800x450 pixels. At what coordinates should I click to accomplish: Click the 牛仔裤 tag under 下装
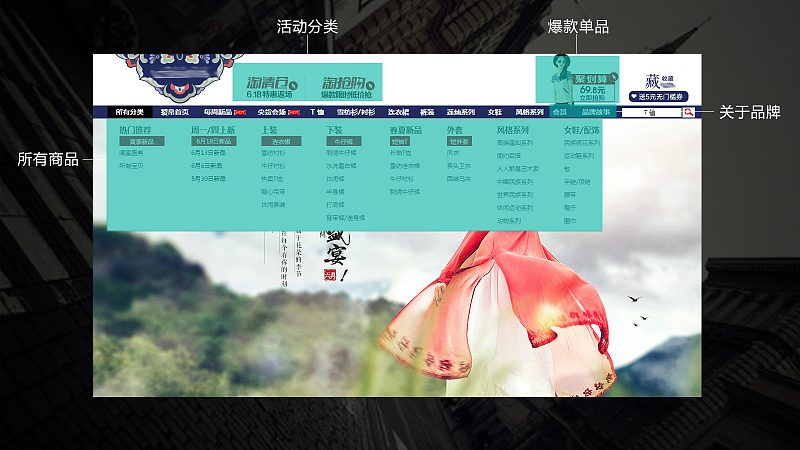(x=342, y=142)
